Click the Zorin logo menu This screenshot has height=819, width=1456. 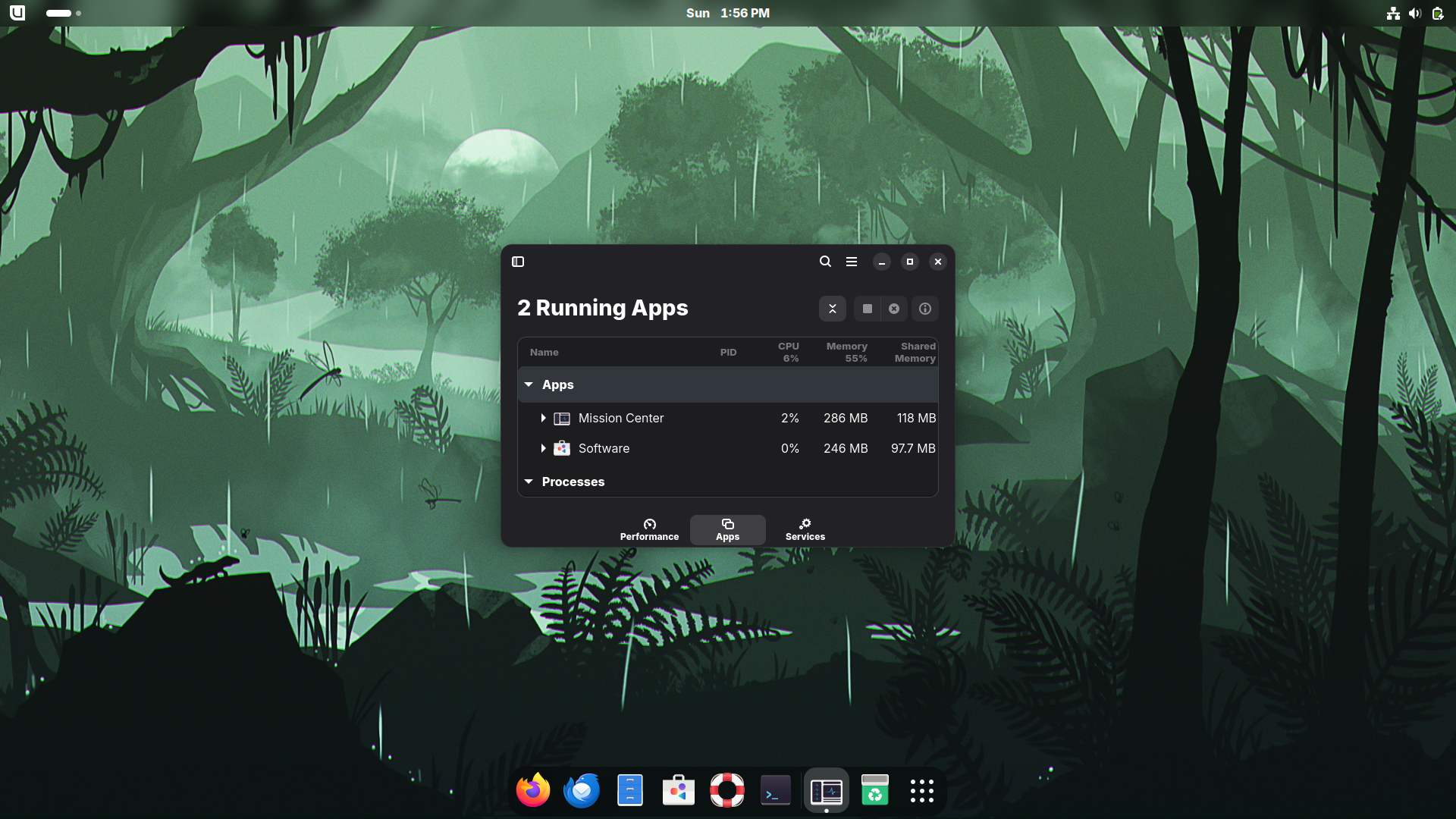(17, 13)
